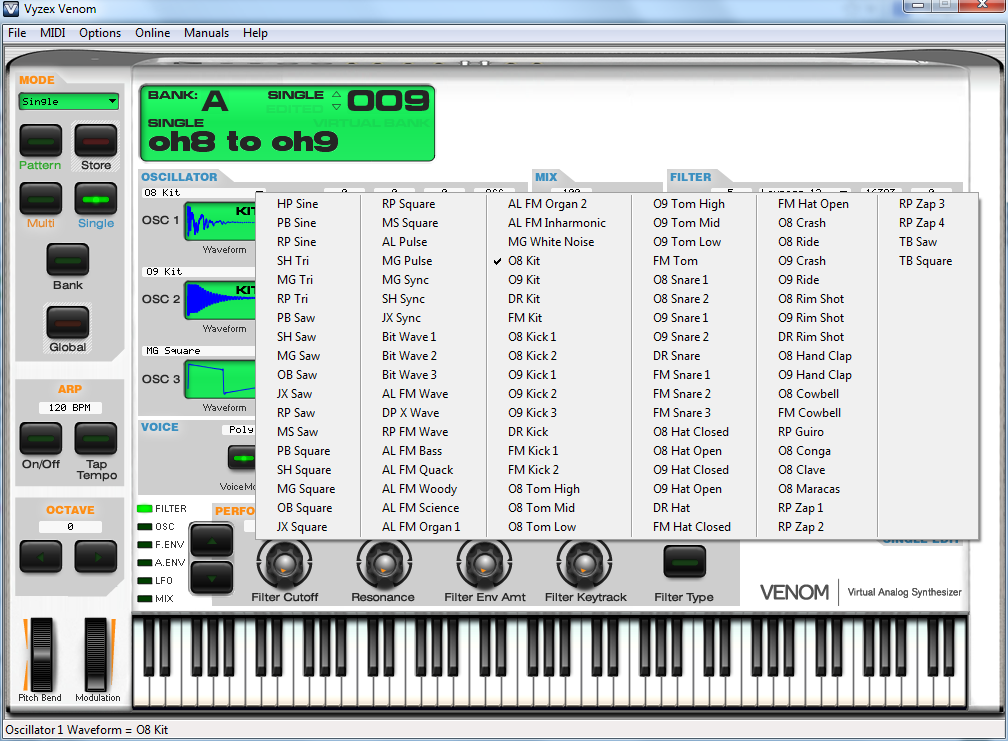1008x741 pixels.
Task: Open the File menu
Action: pos(17,33)
